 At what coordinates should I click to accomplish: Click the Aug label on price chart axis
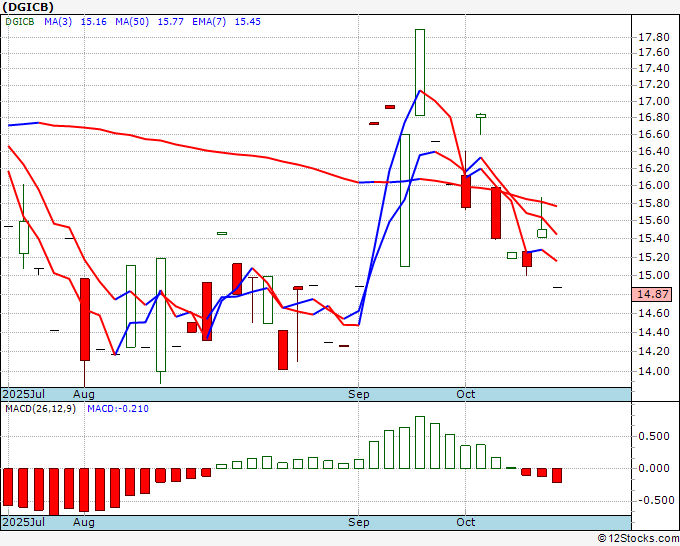pyautogui.click(x=83, y=394)
